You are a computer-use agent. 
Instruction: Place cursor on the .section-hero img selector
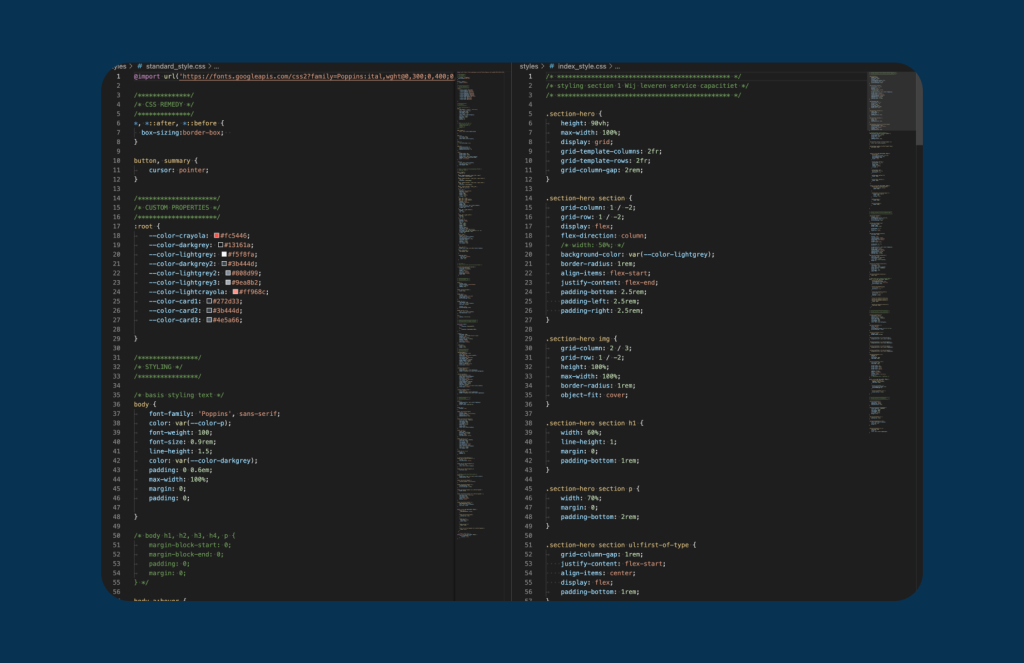582,339
